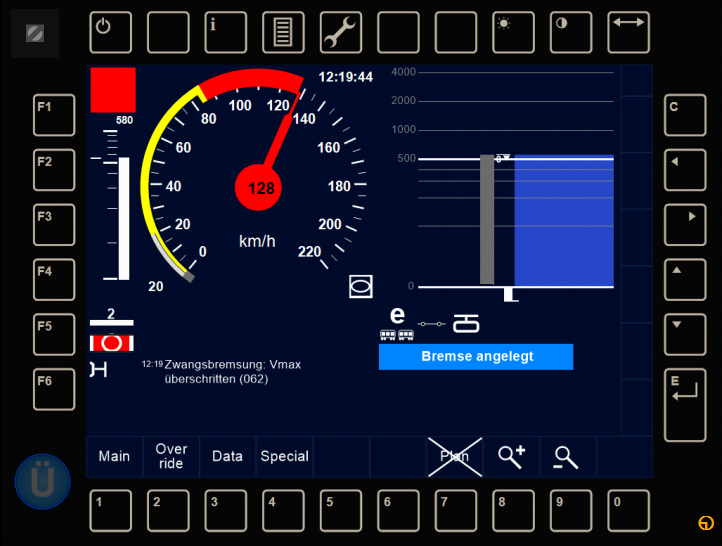Viewport: 722px width, 546px height.
Task: Click the coupling H symbol
Action: click(x=99, y=370)
